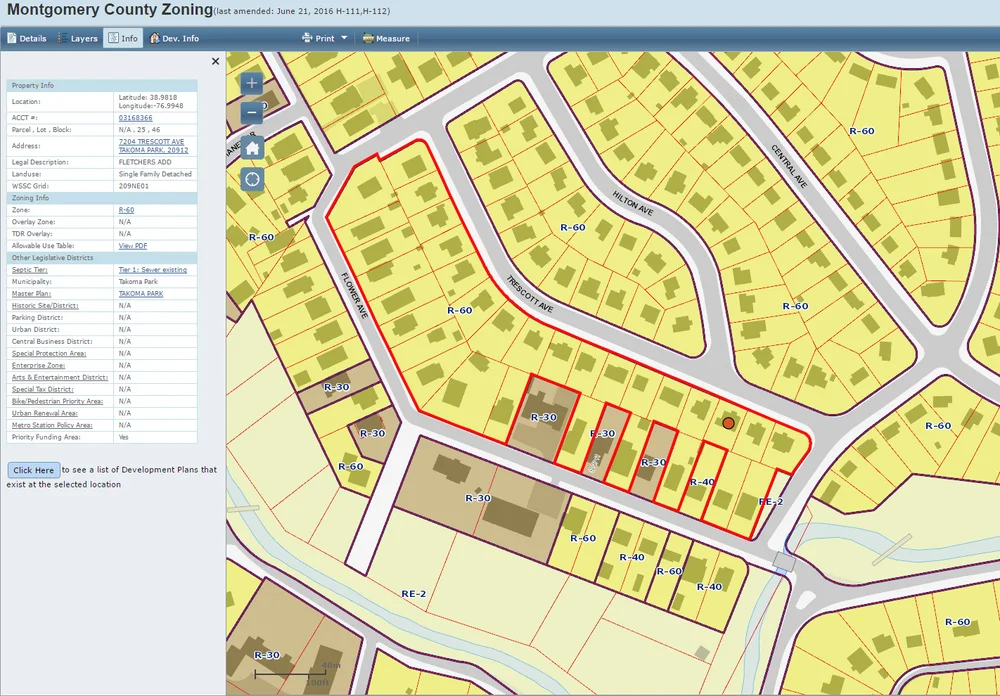
Task: Open the Takoma Park master plan link
Action: [x=141, y=293]
